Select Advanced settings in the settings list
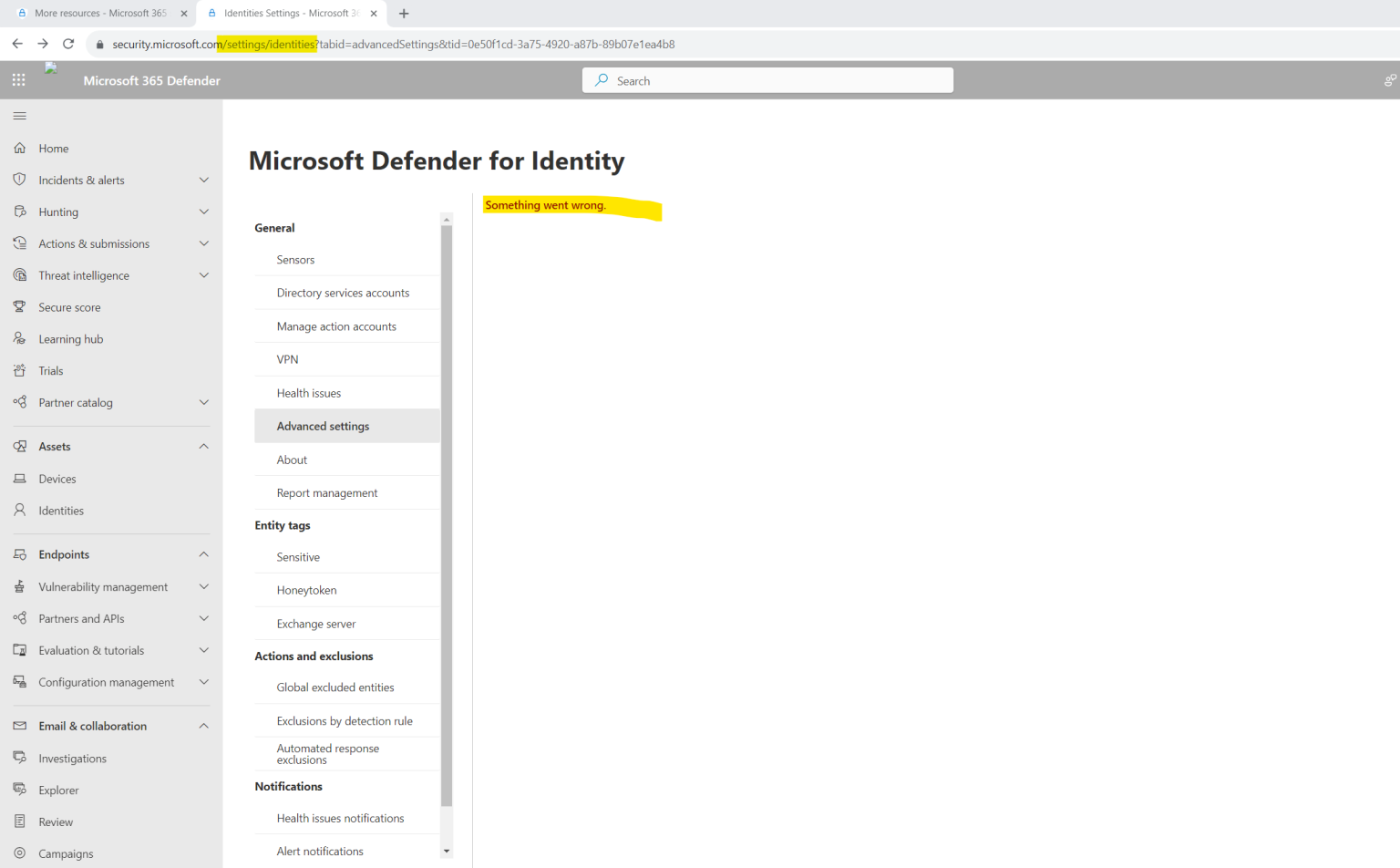The image size is (1400, 868). click(323, 426)
